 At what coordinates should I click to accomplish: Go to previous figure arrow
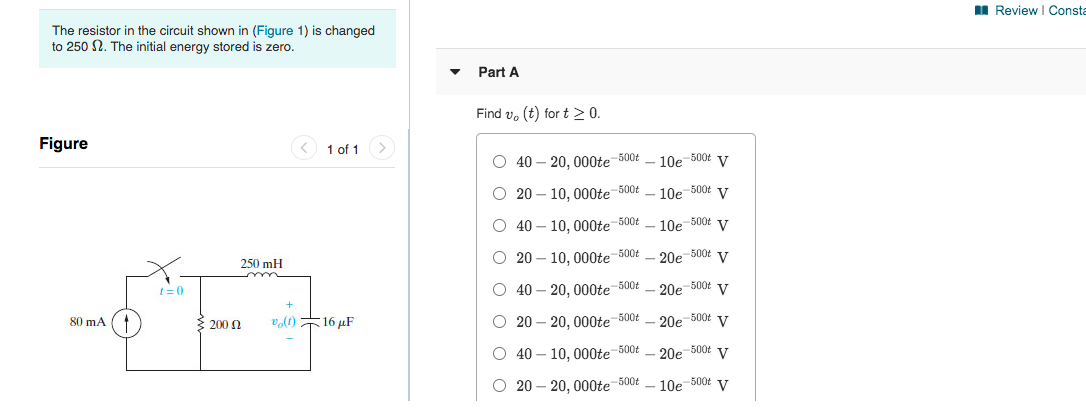[x=303, y=148]
